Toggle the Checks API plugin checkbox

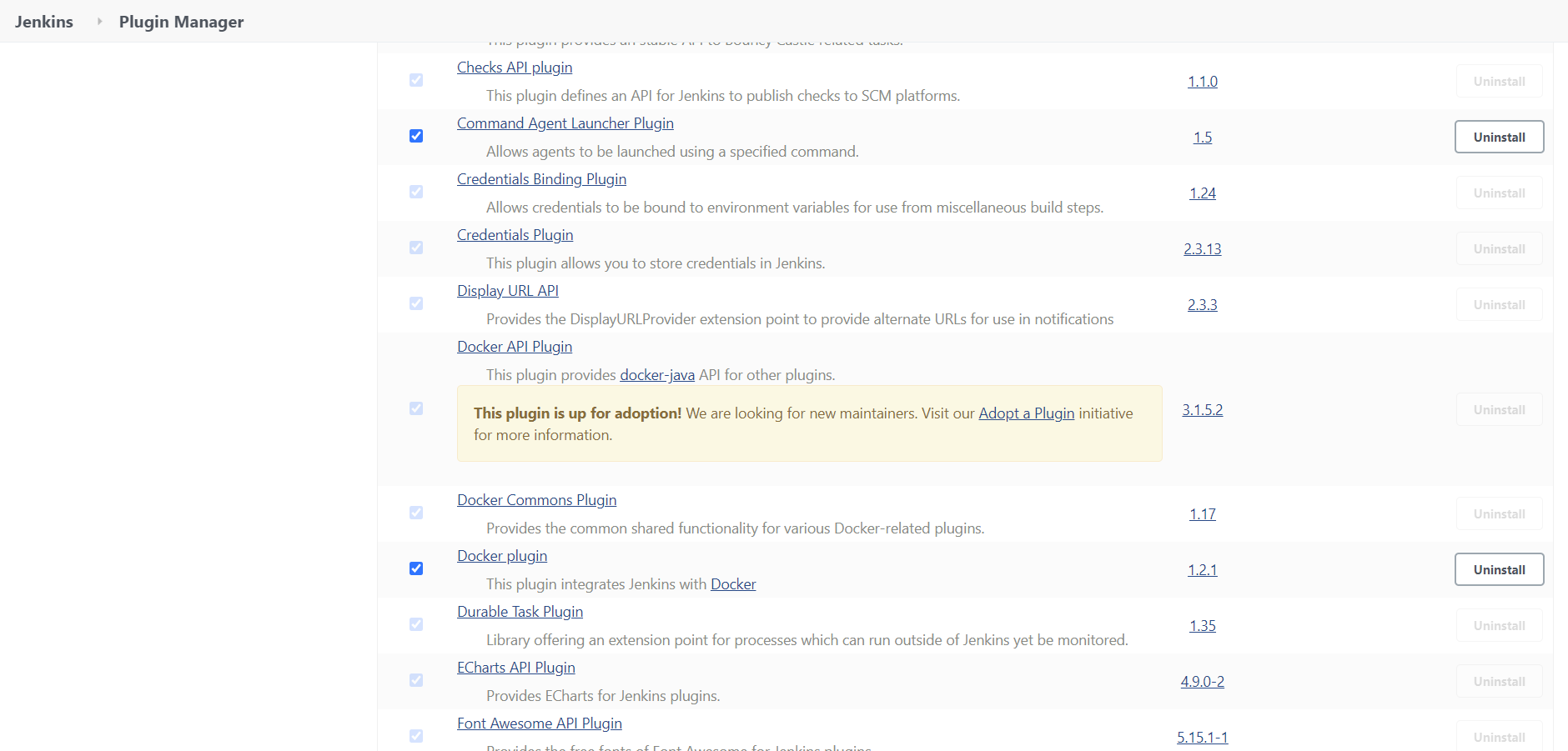pyautogui.click(x=416, y=80)
